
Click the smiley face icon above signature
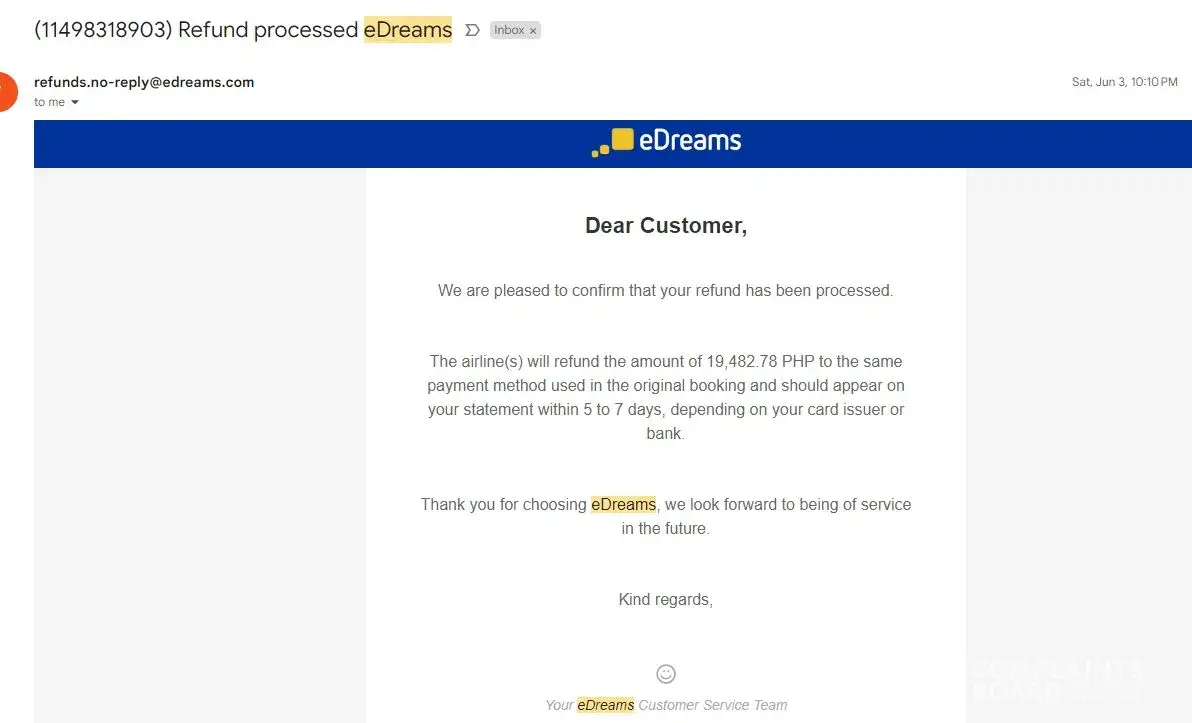[666, 674]
